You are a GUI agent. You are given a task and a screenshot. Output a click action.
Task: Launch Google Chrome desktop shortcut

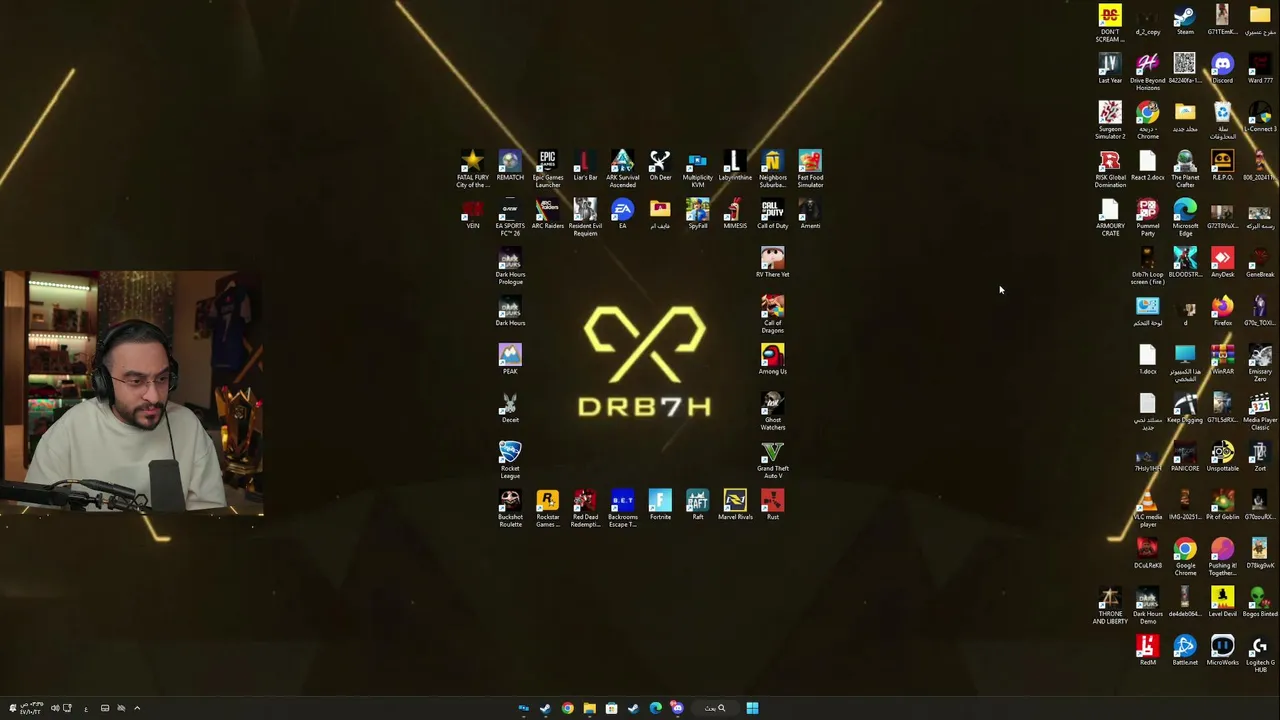1185,558
